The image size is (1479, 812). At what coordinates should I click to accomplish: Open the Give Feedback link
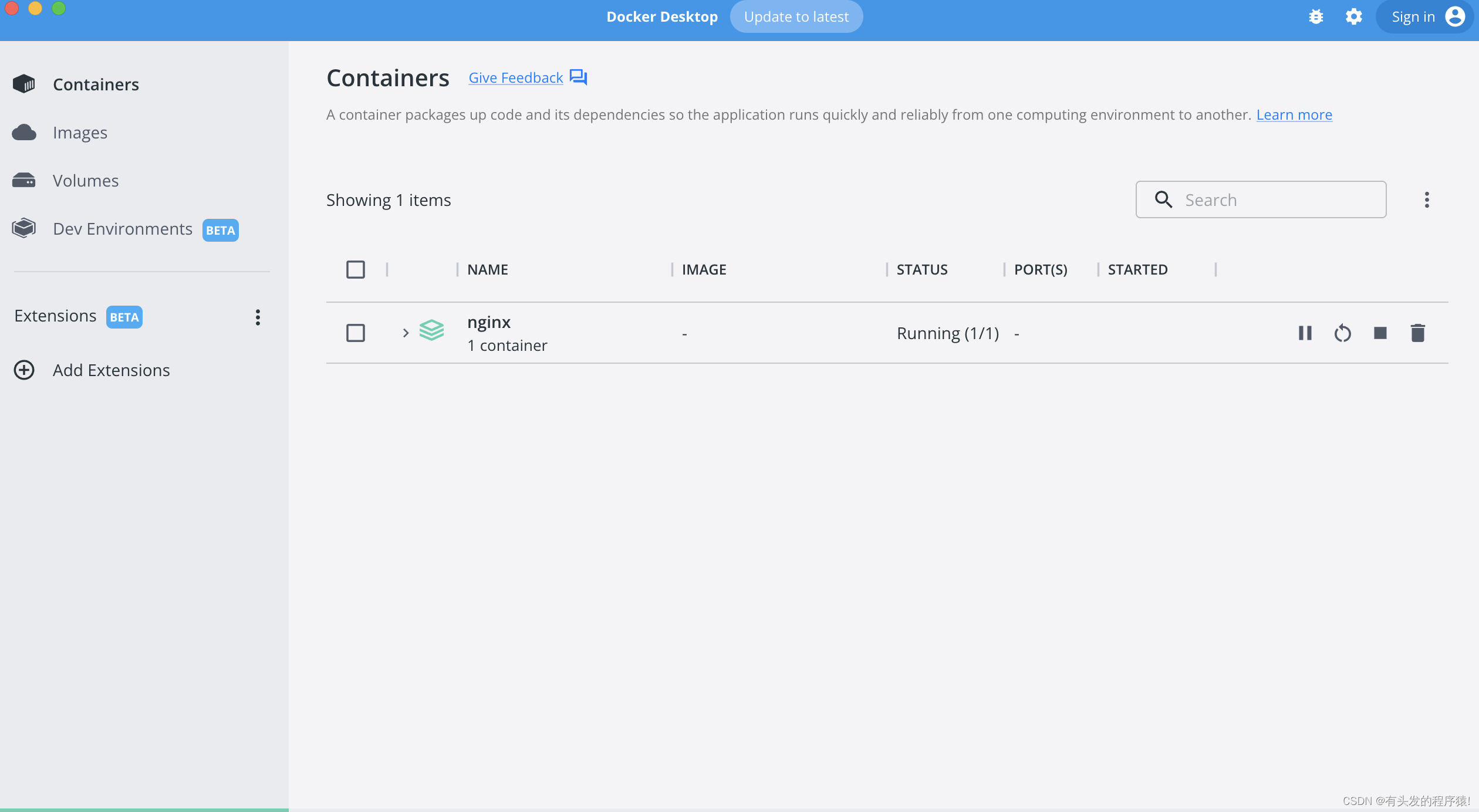[515, 77]
